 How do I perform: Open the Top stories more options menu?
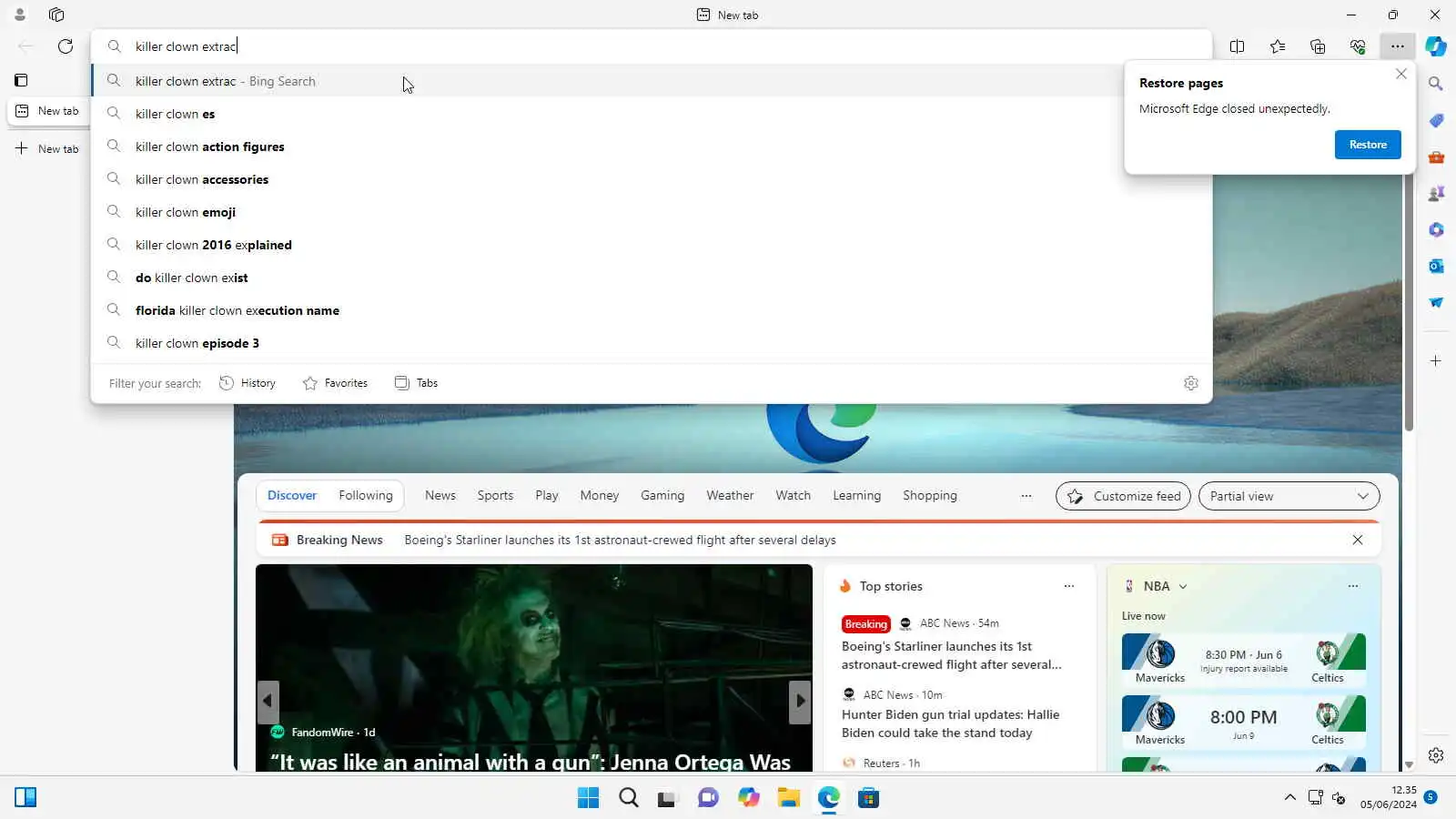(x=1069, y=586)
